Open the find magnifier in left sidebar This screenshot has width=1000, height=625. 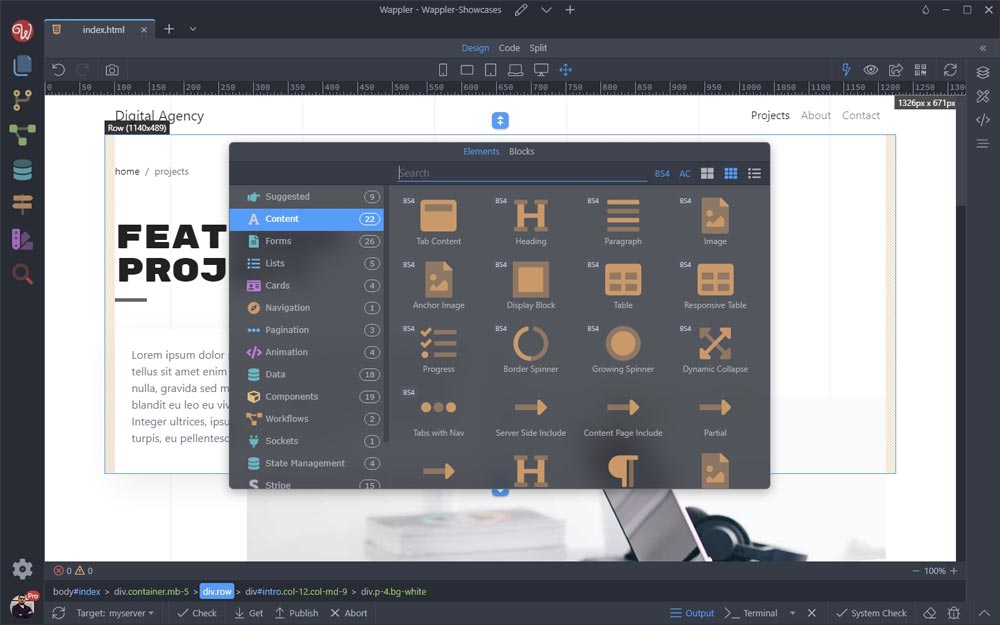[22, 274]
